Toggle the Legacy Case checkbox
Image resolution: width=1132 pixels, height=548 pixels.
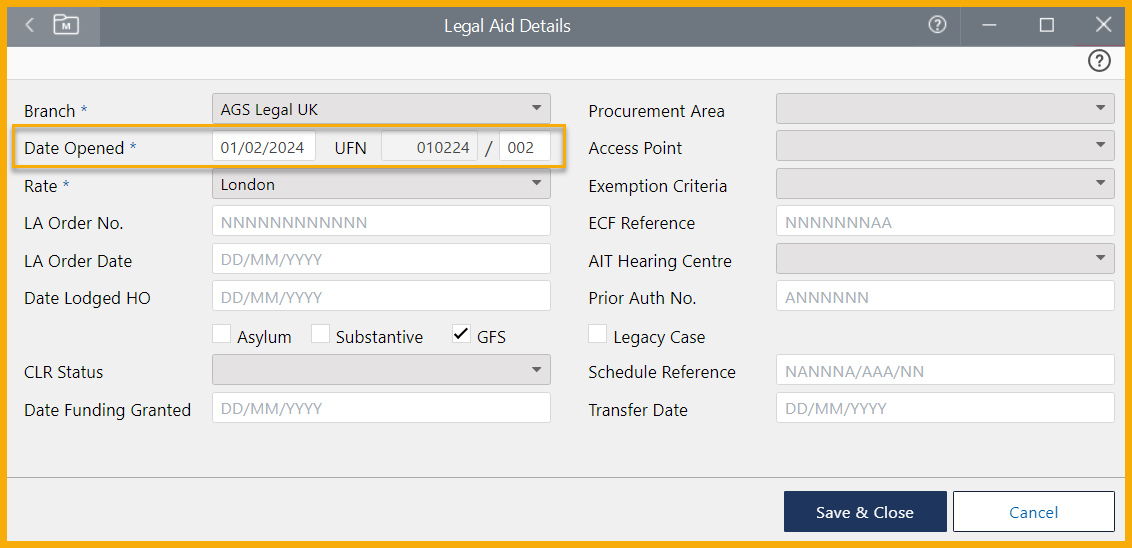pos(598,335)
